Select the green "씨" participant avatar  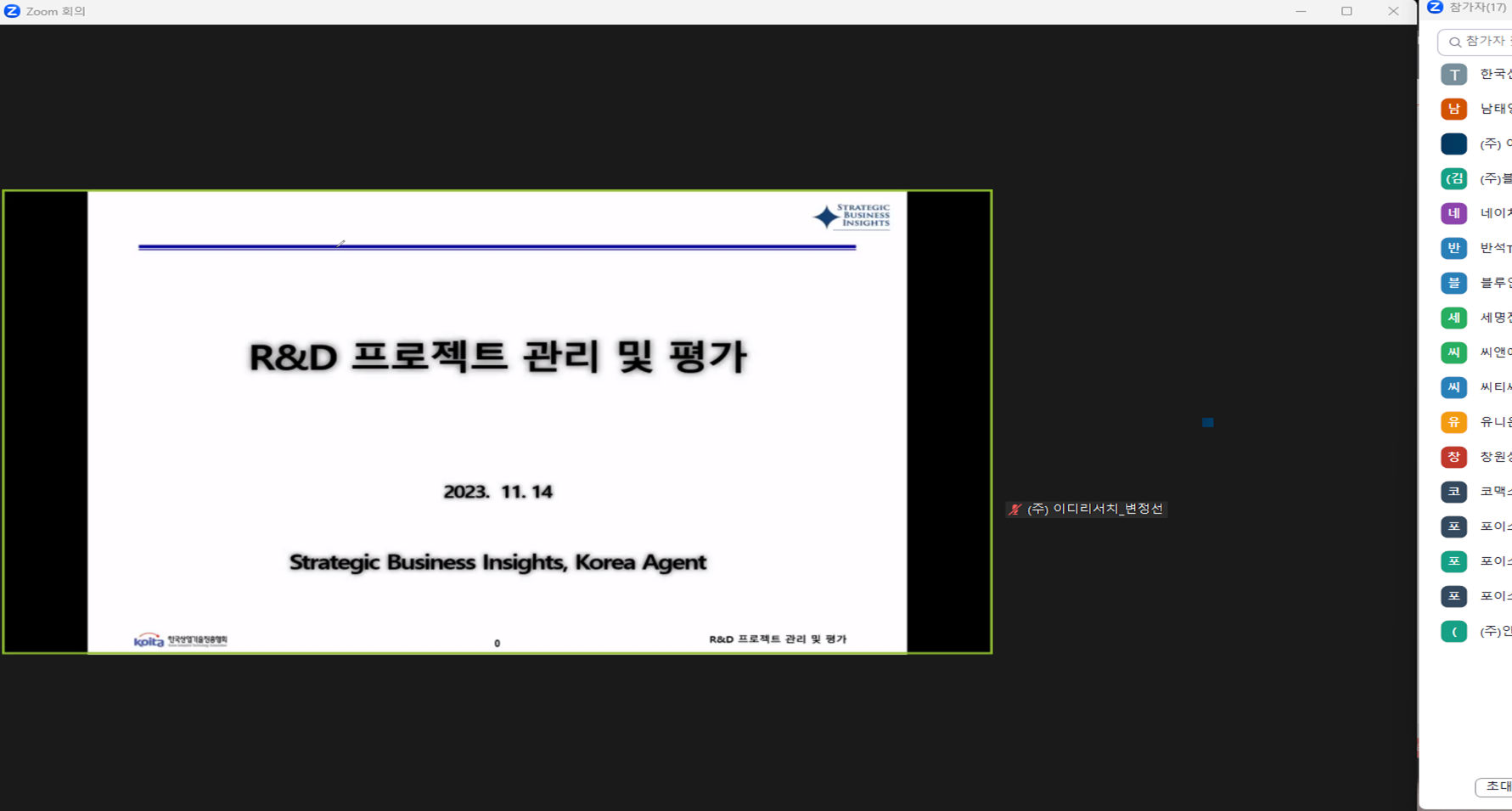(1453, 352)
